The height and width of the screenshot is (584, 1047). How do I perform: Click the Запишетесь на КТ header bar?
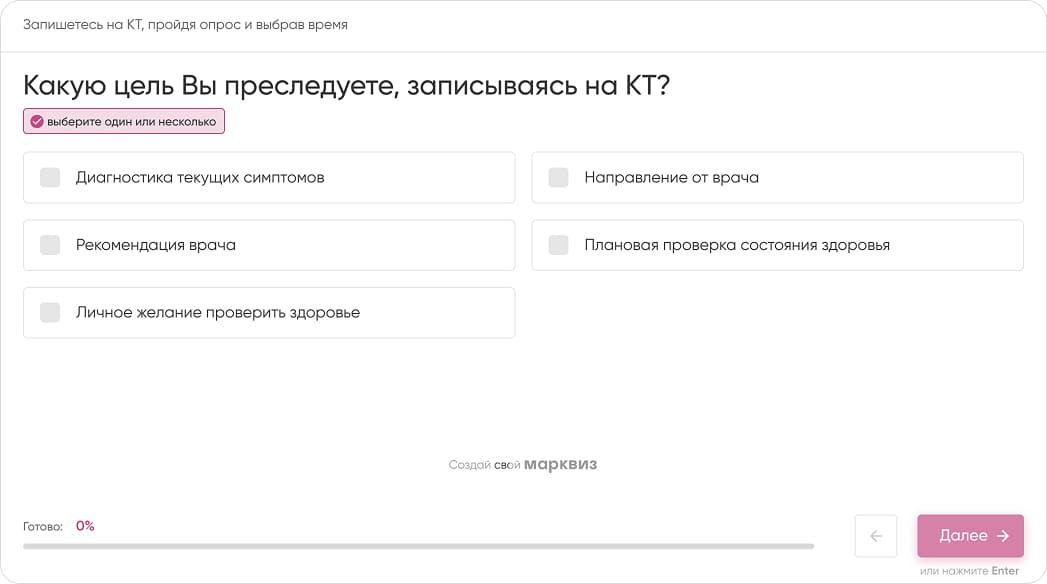[x=185, y=25]
